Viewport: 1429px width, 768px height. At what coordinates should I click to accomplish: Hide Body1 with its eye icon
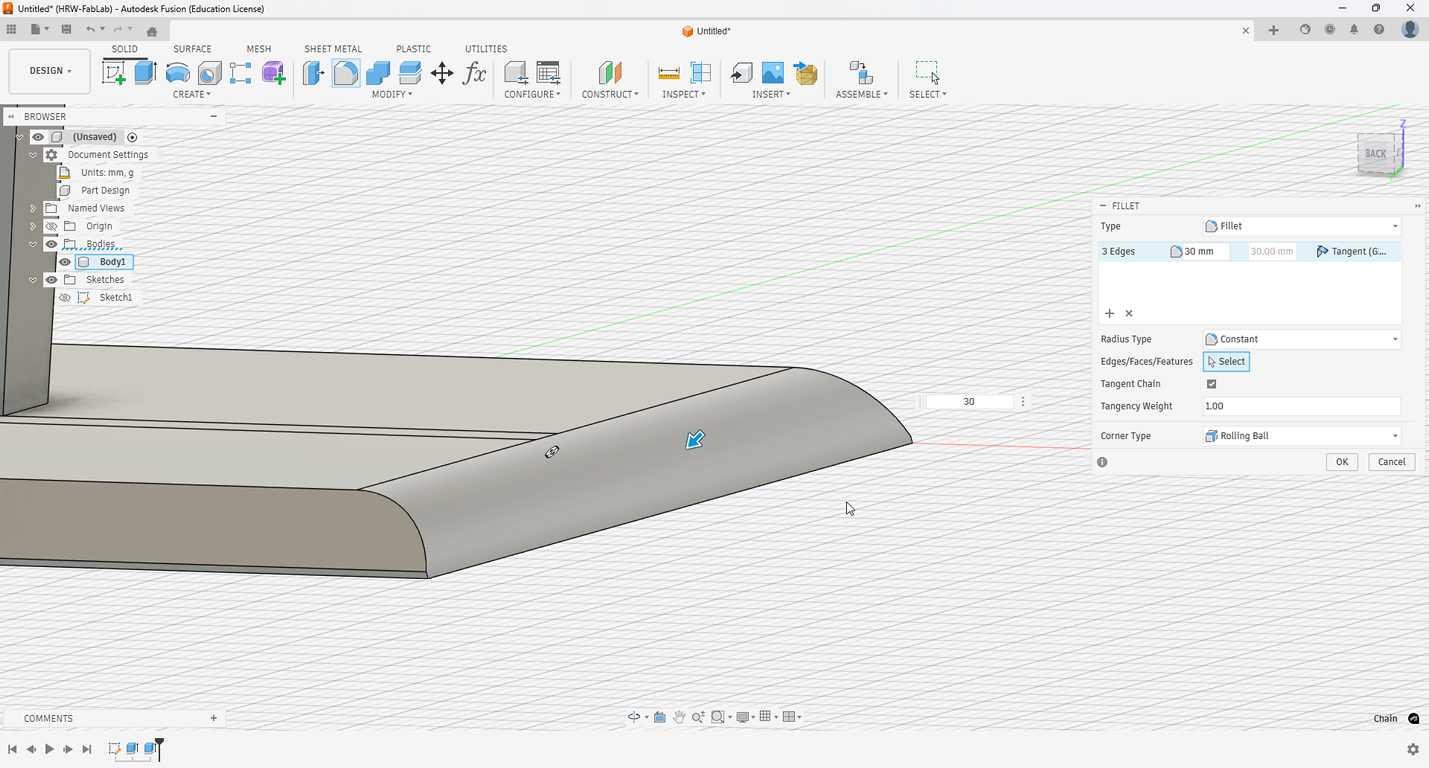65,262
